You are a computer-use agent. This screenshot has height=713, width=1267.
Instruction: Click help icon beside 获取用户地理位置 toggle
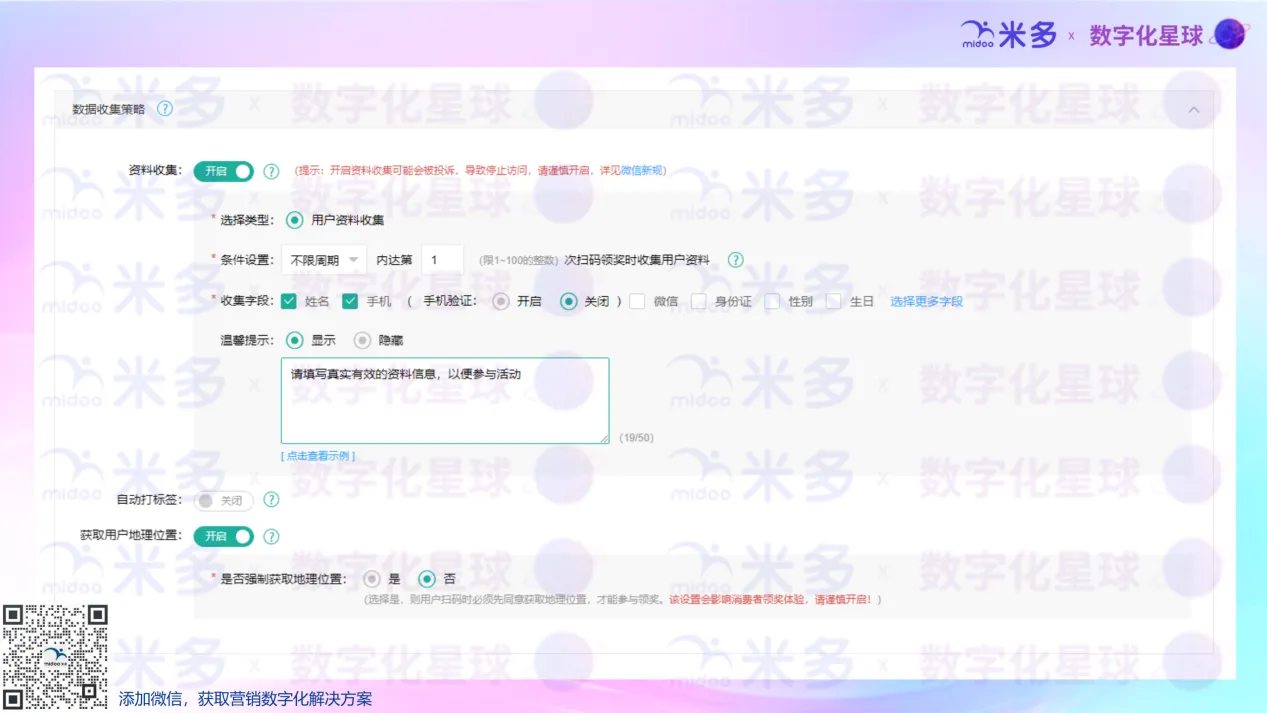(271, 536)
